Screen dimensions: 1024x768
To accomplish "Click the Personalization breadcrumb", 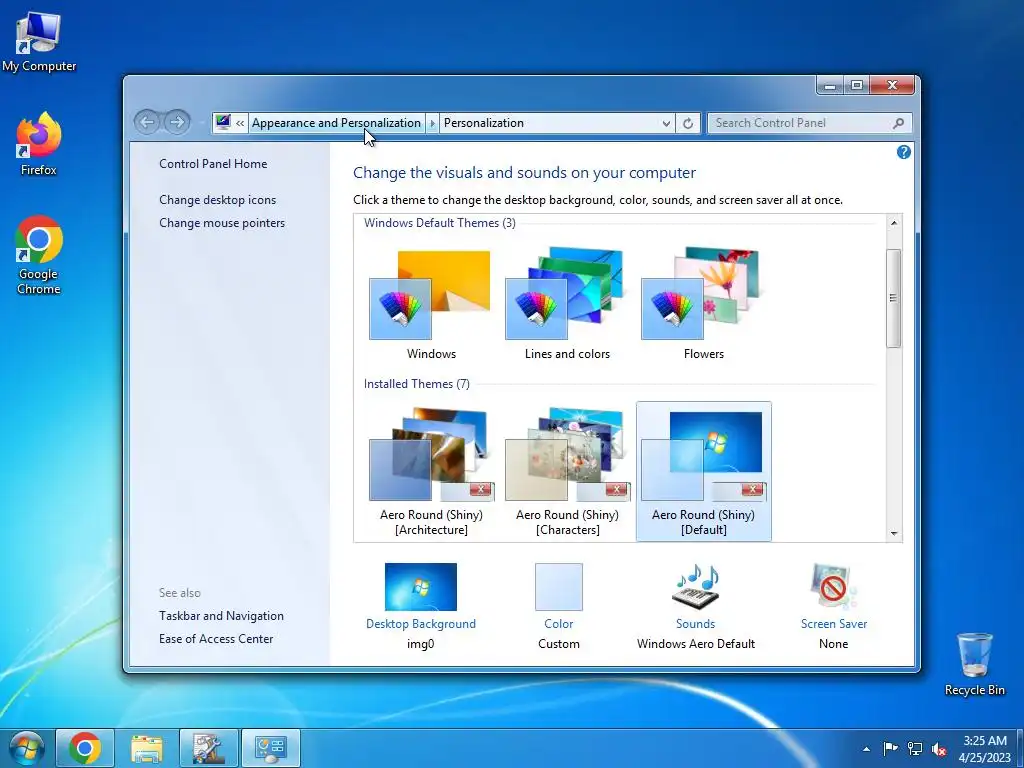I will pyautogui.click(x=483, y=123).
